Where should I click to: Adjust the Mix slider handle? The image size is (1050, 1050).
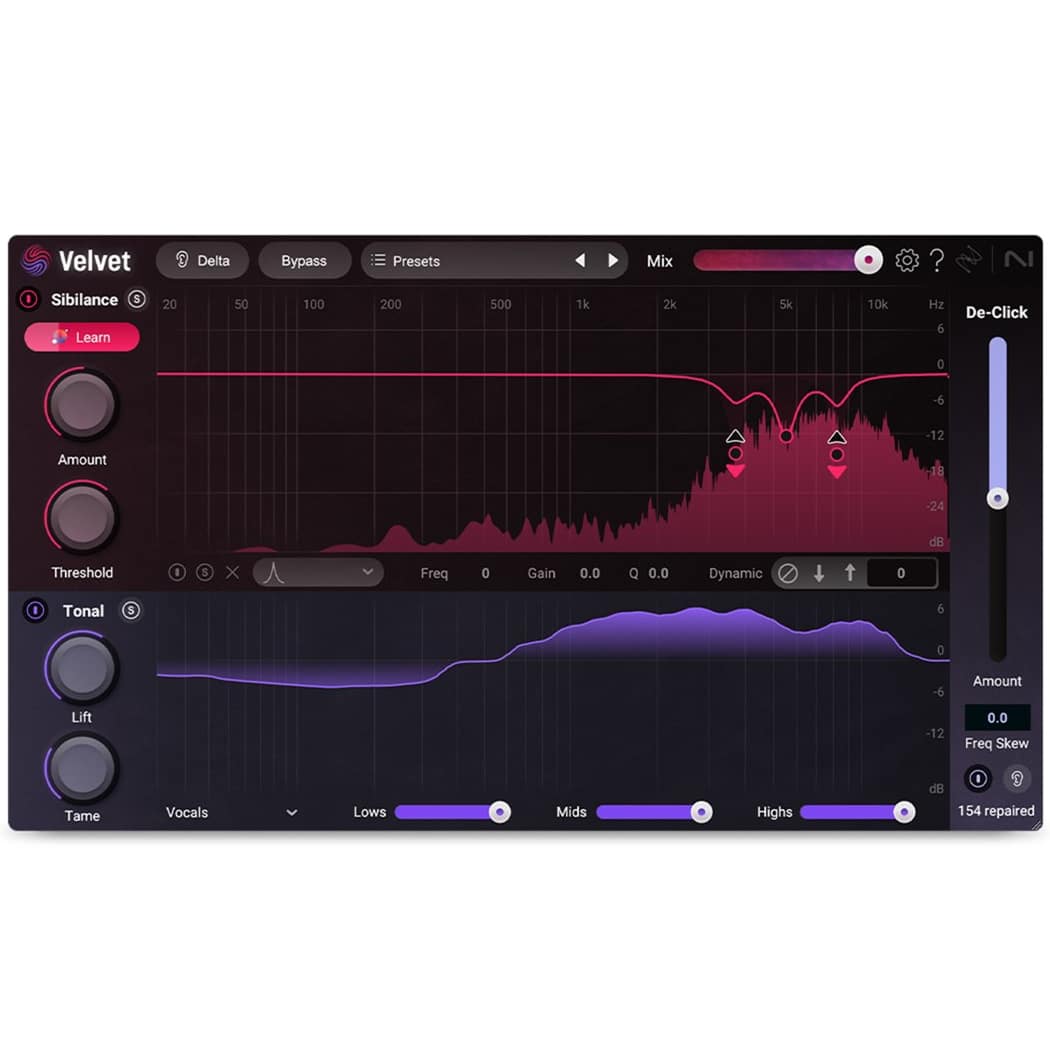pos(868,260)
